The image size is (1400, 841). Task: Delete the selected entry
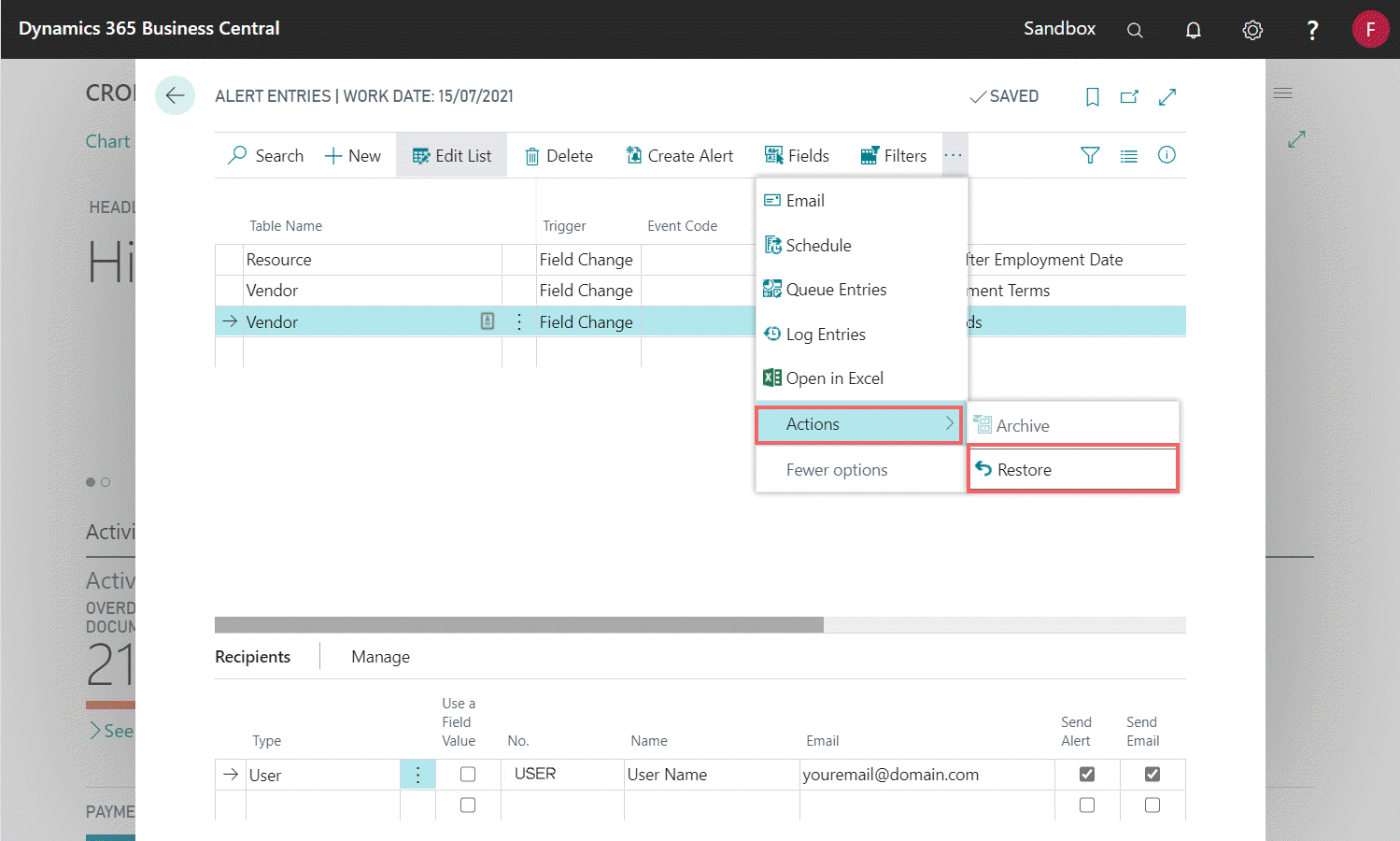[x=559, y=156]
